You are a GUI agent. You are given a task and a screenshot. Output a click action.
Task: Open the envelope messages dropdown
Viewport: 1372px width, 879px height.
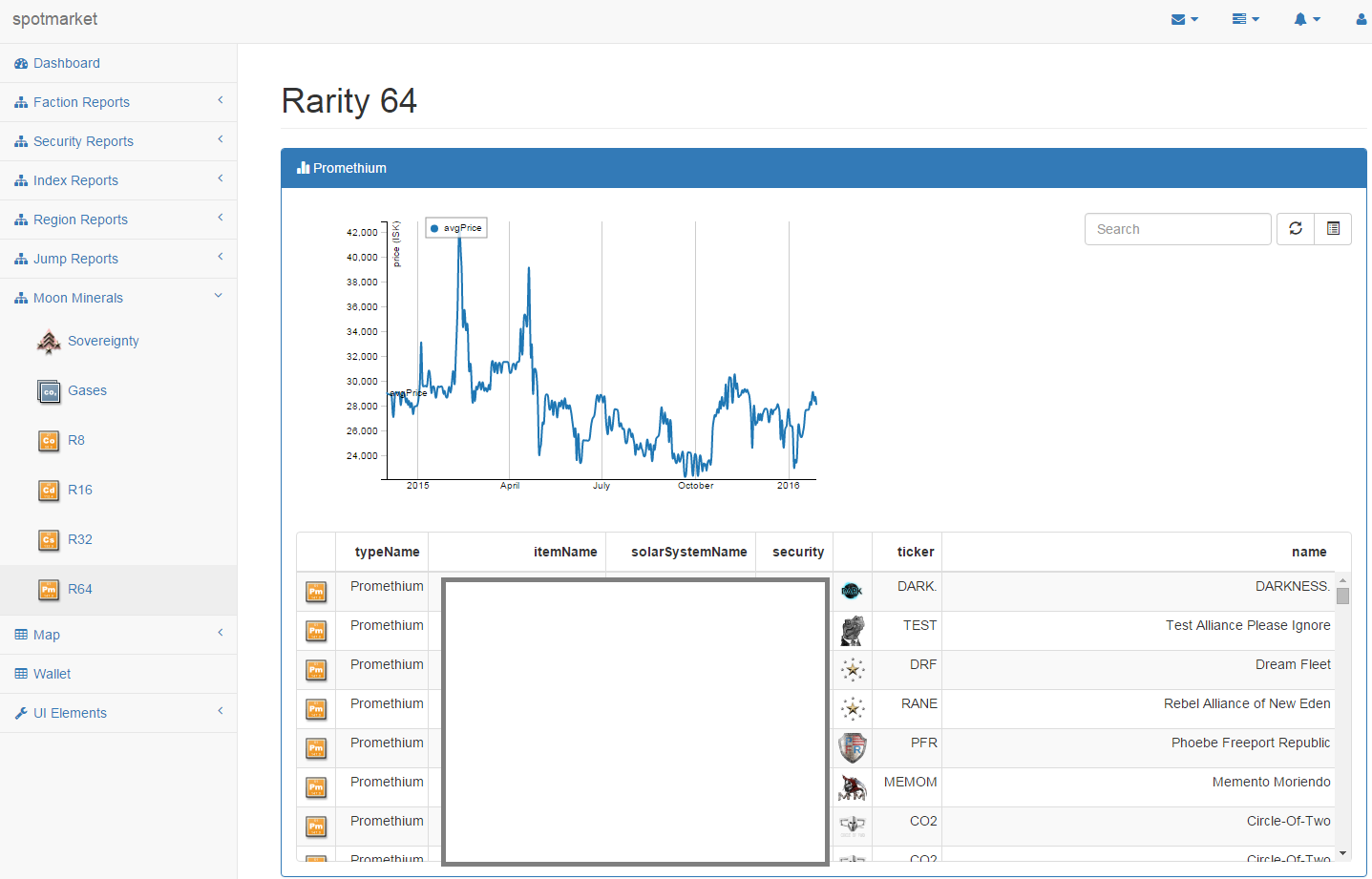1184,19
